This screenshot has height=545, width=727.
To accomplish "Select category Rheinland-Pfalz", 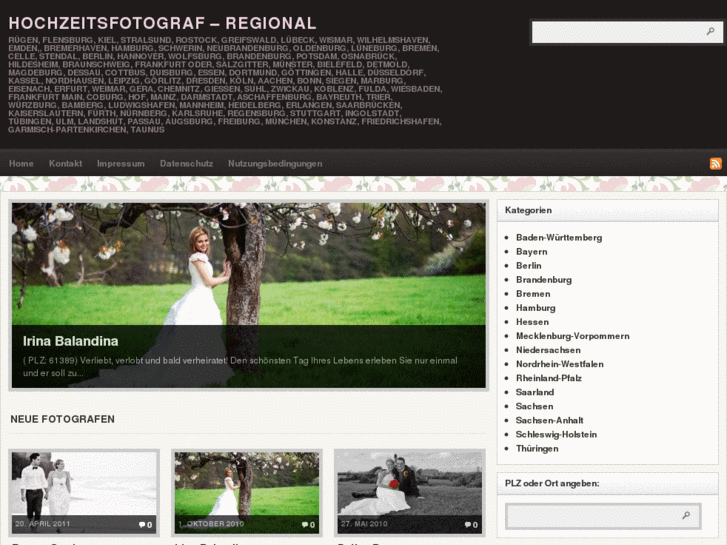I will tap(548, 378).
